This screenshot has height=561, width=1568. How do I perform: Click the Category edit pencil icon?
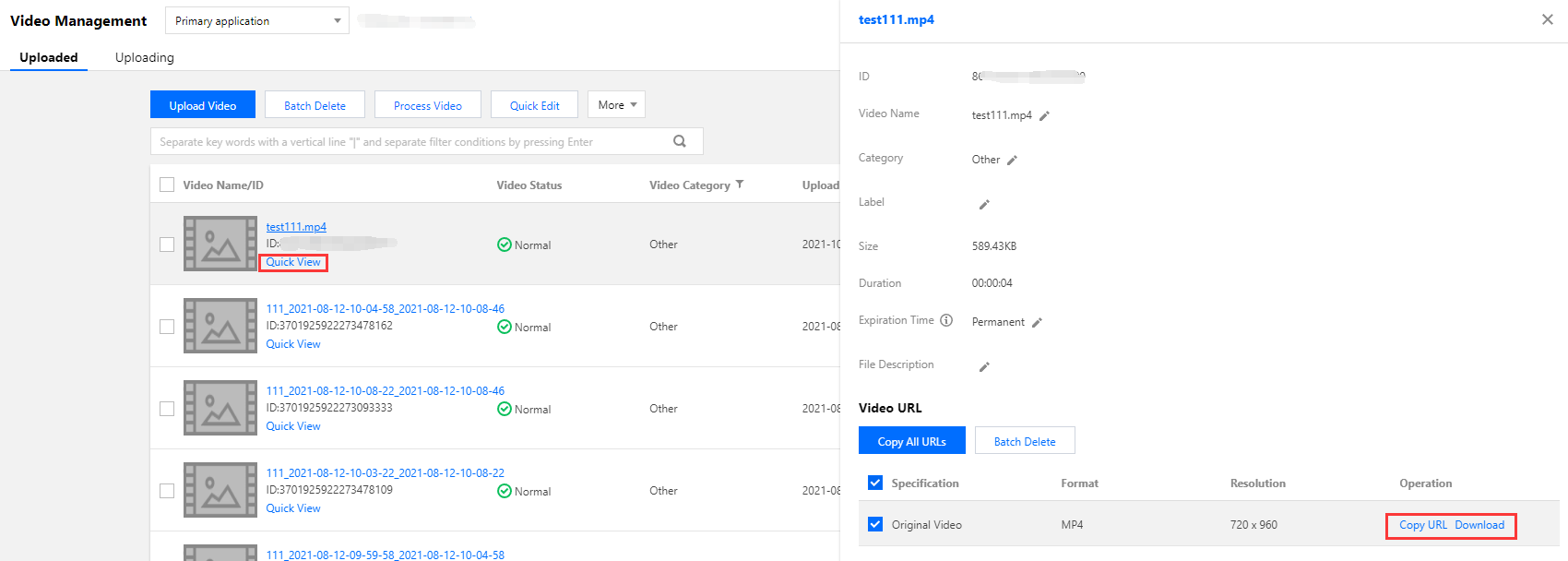click(1012, 161)
